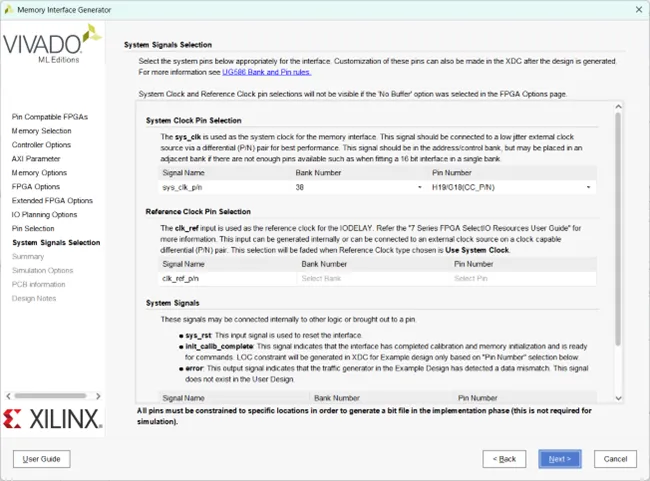Click the System Clock Pin Selection heading
650x481 pixels.
click(194, 121)
